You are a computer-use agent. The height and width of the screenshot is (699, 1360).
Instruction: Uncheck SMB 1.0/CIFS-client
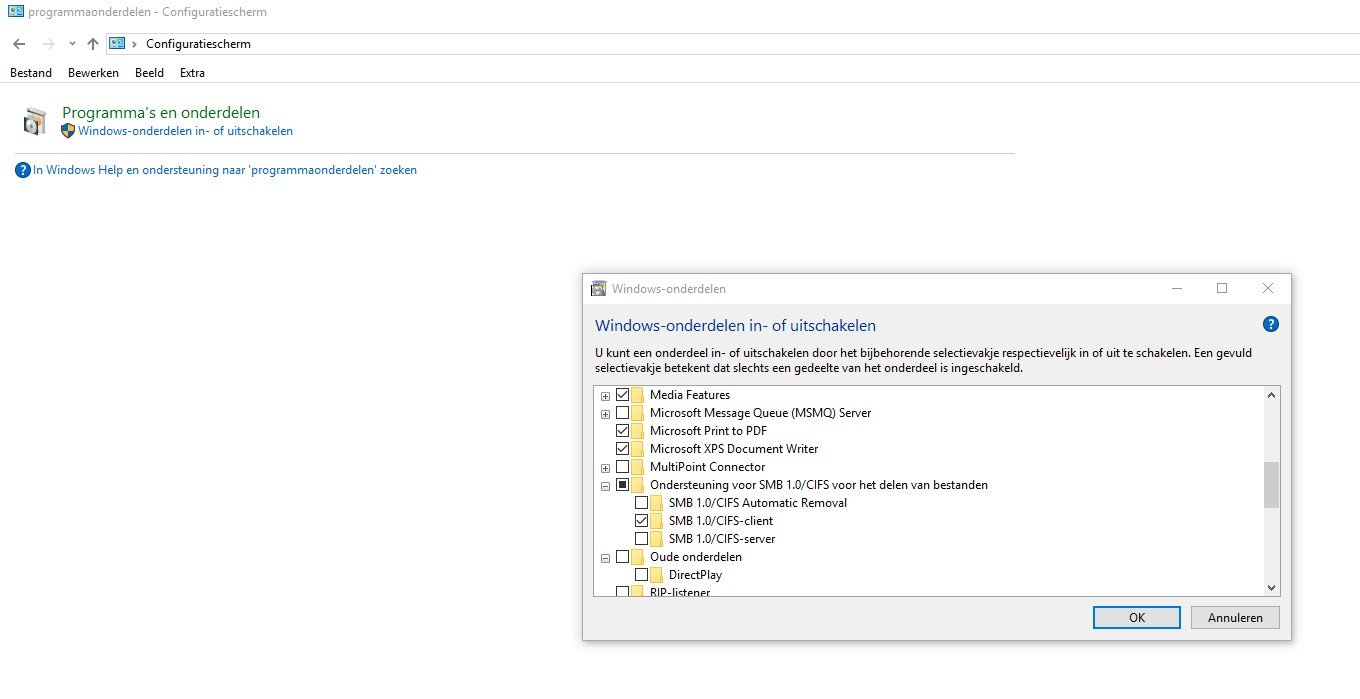click(642, 521)
